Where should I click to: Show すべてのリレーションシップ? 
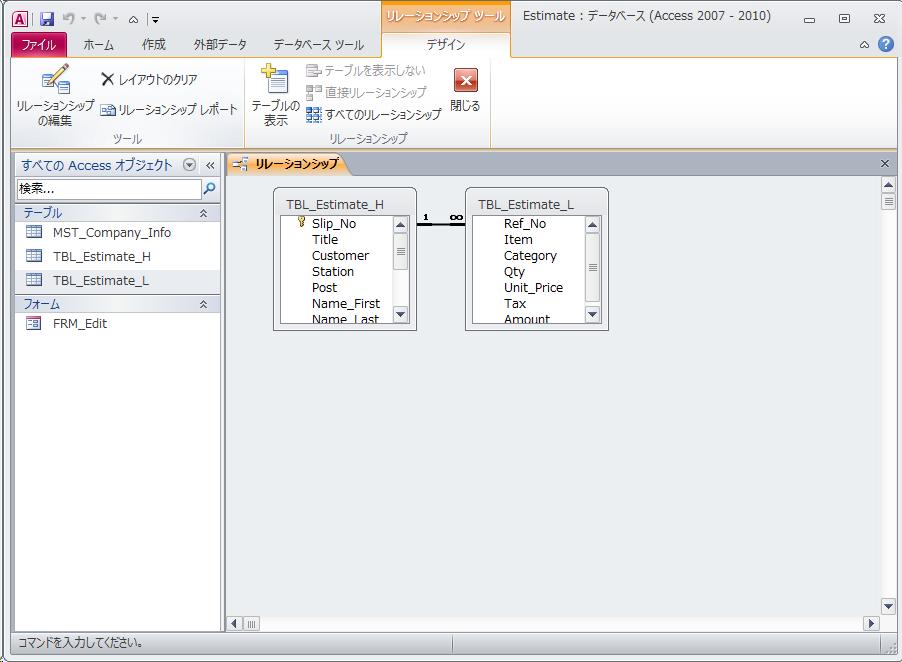tap(374, 114)
